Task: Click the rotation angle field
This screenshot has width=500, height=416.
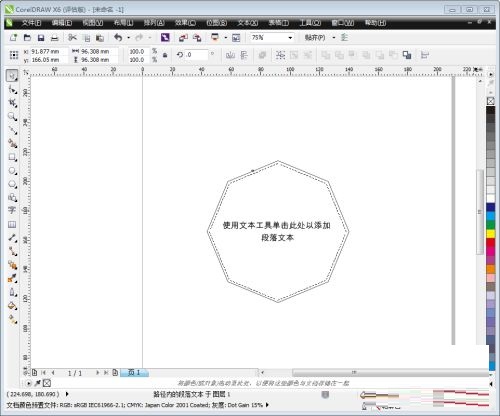Action: (196, 55)
